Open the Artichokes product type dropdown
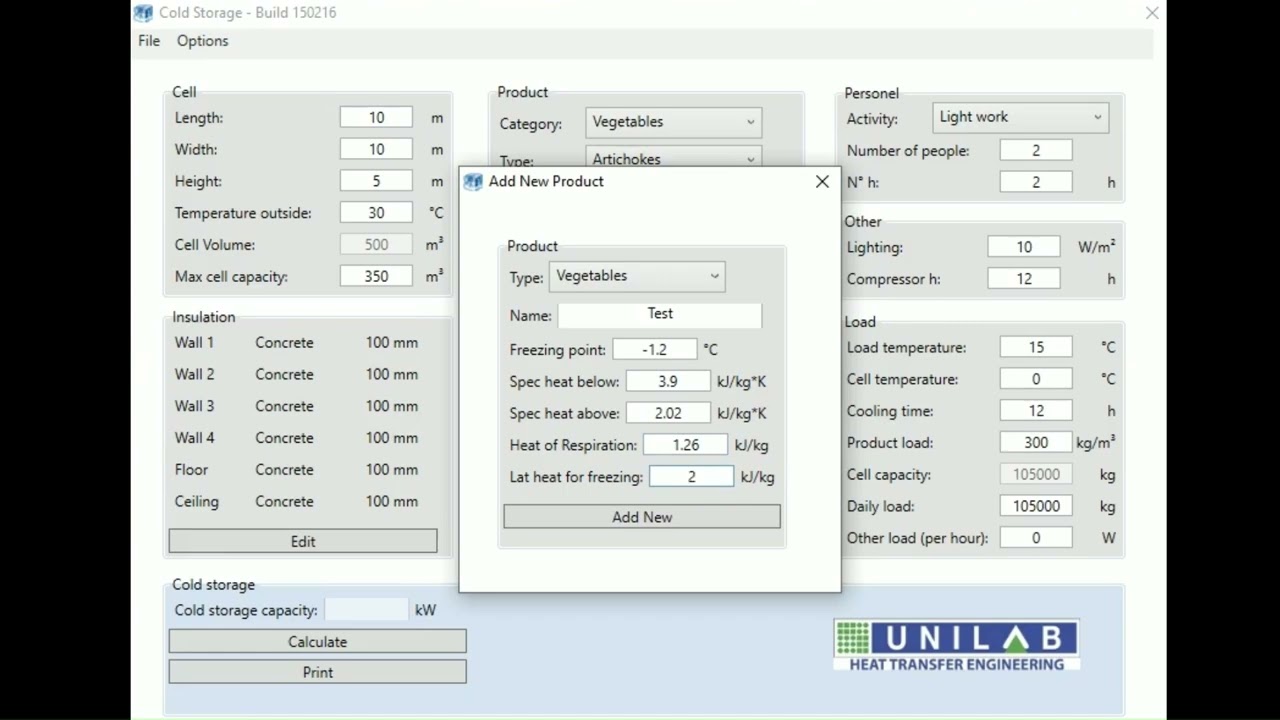1280x720 pixels. pos(673,157)
